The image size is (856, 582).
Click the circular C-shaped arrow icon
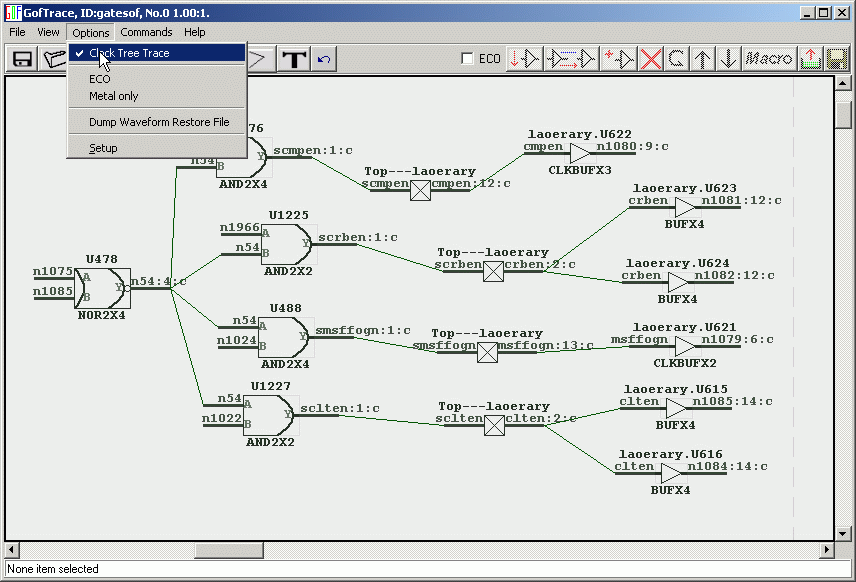point(676,58)
